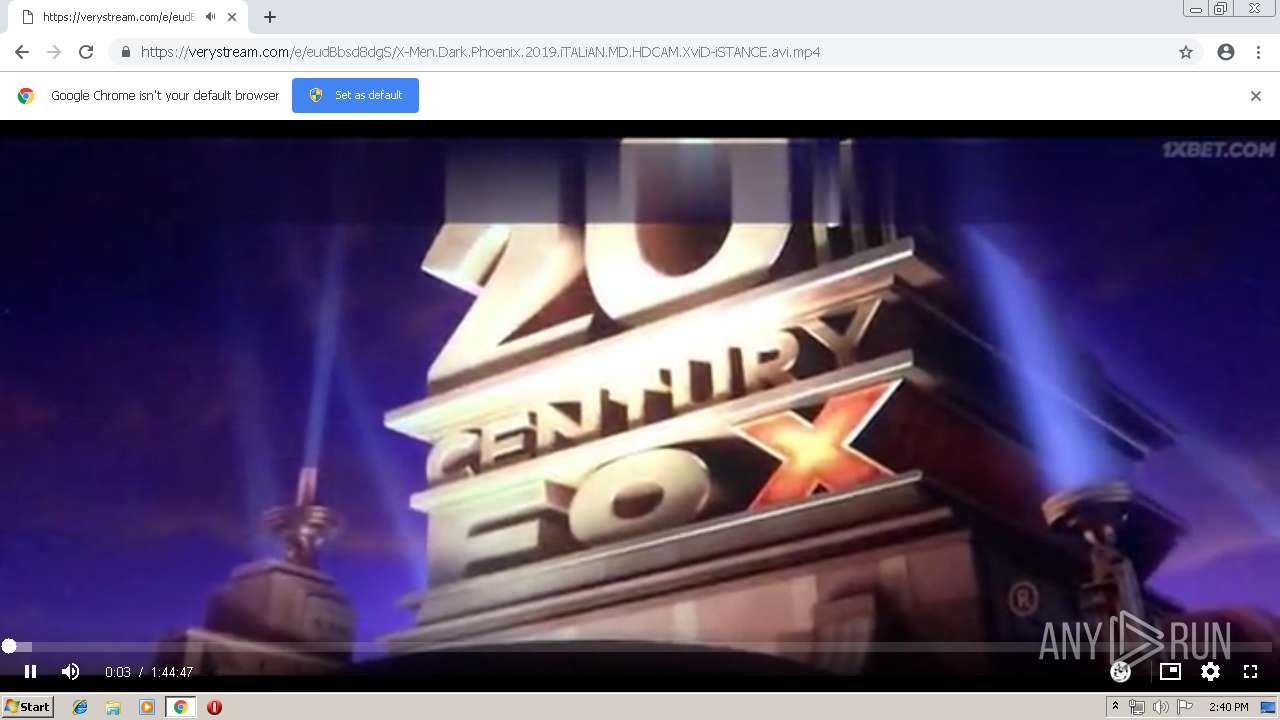Image resolution: width=1280 pixels, height=720 pixels.
Task: Switch to Chrome taskbar button
Action: coord(180,707)
